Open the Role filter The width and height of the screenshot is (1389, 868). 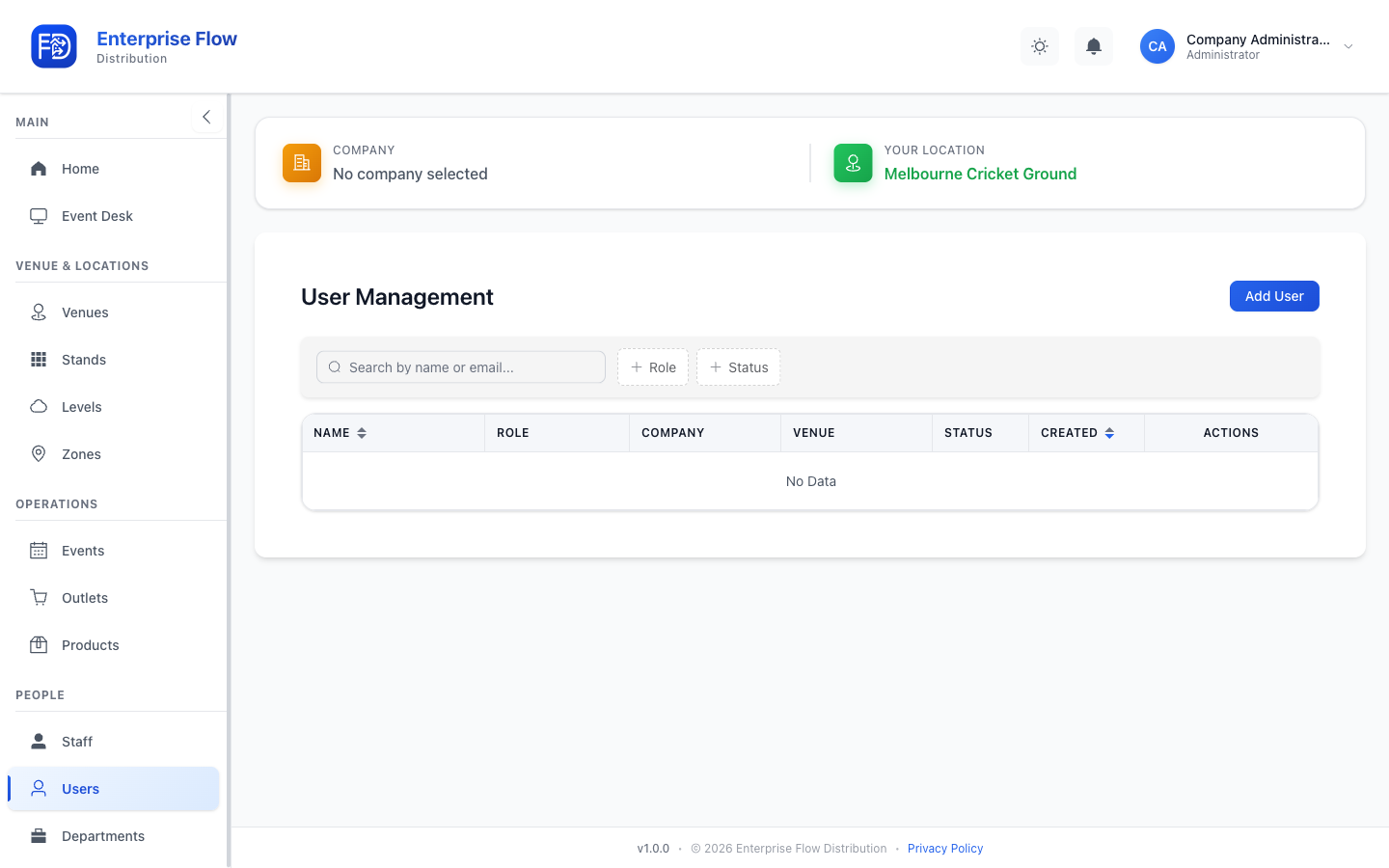click(653, 367)
